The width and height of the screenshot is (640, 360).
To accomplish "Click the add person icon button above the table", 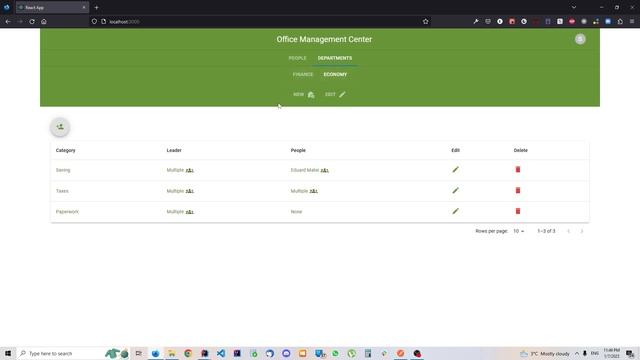I will 60,127.
